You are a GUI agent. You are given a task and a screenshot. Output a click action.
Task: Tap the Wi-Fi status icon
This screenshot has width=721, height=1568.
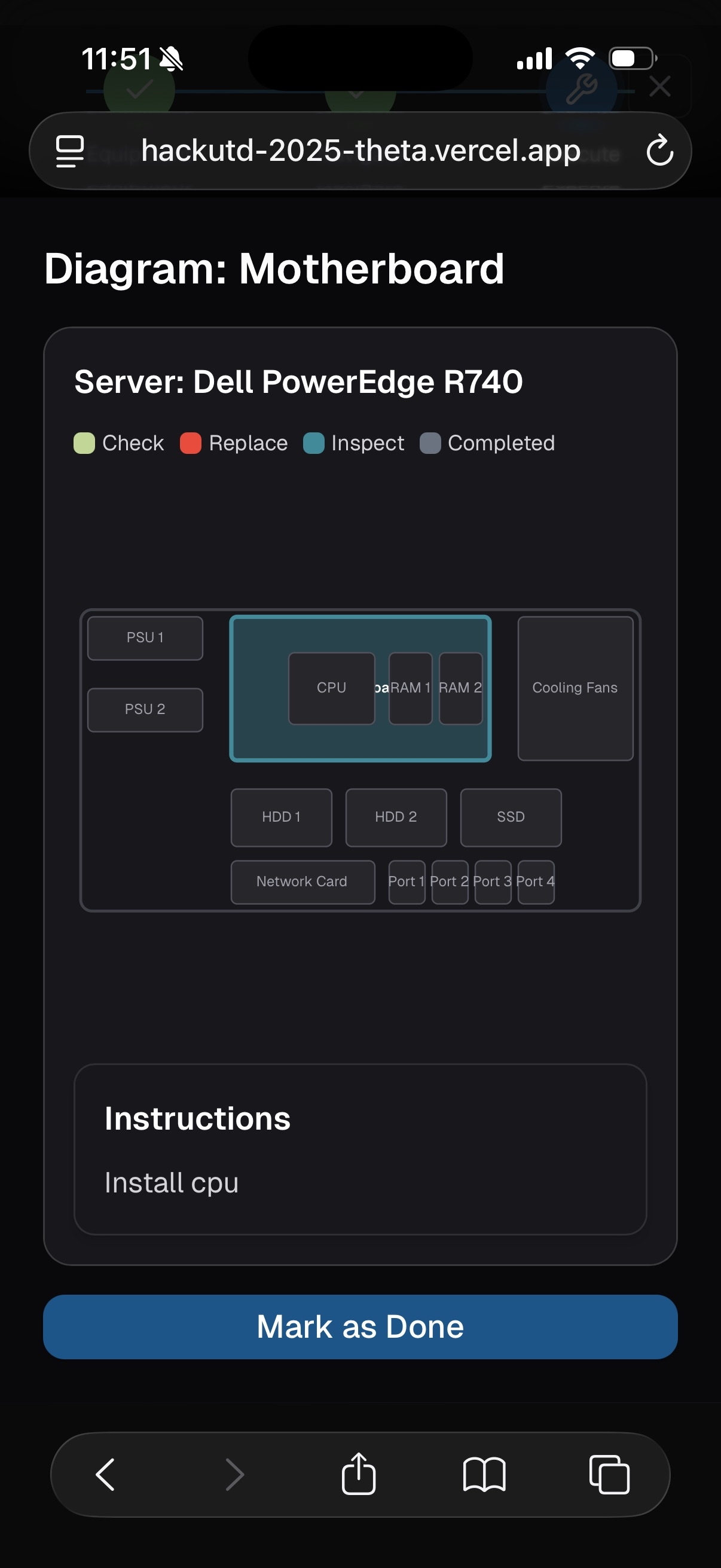(x=580, y=59)
